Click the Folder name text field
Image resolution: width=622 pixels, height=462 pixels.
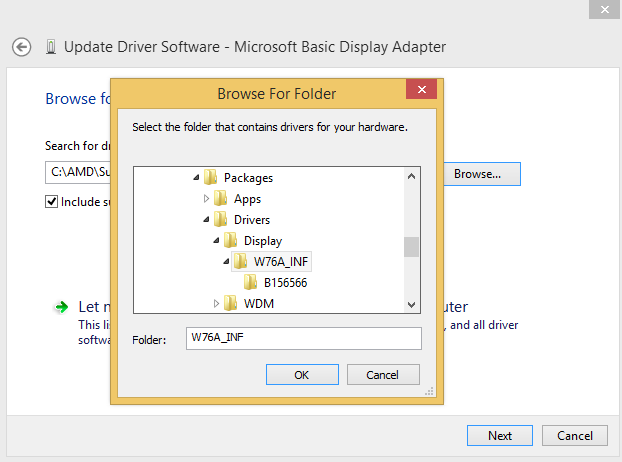(303, 338)
